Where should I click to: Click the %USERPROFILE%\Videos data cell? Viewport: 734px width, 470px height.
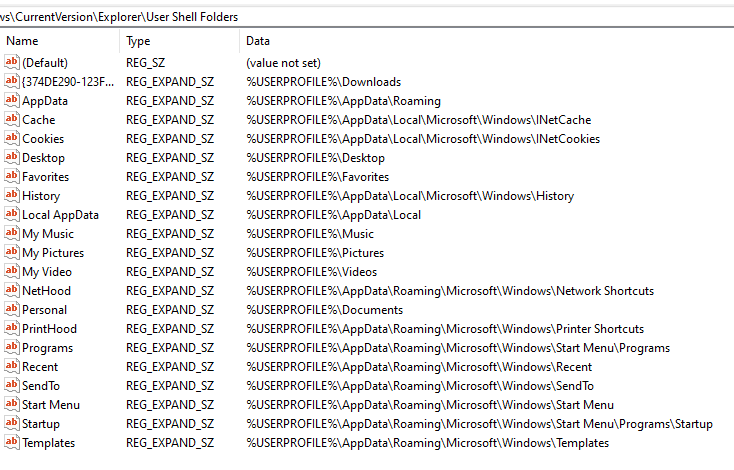pos(311,272)
